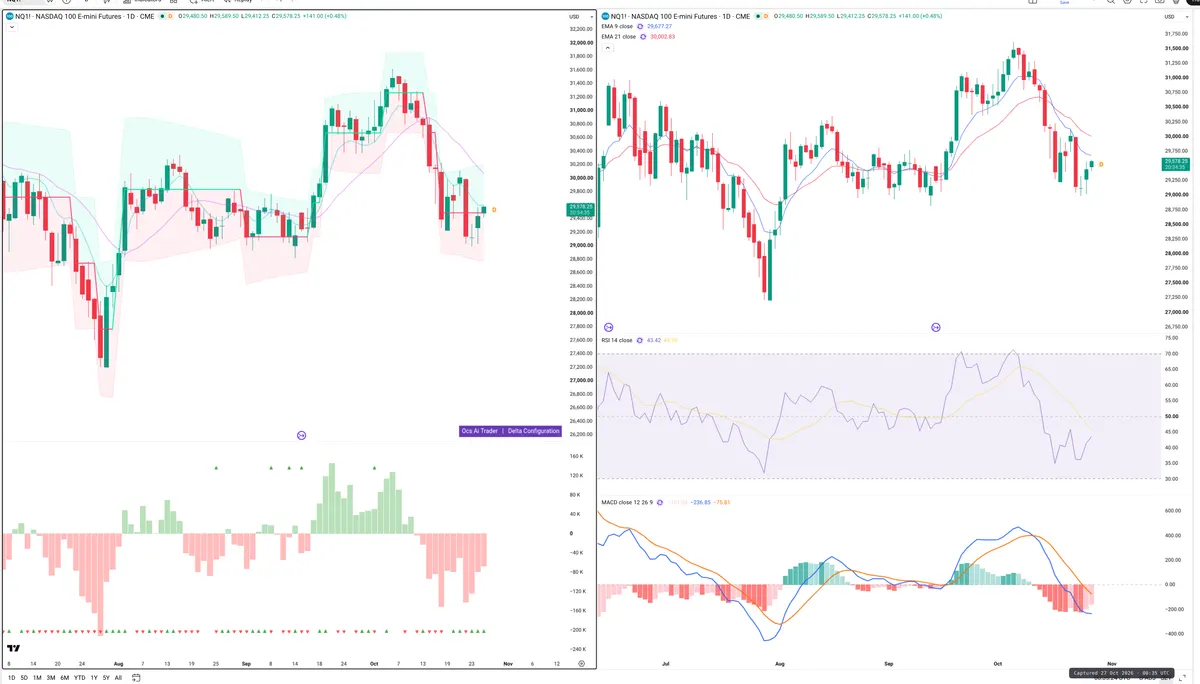Click the purple event marker below late September
Image resolution: width=1200 pixels, height=684 pixels.
tap(936, 327)
